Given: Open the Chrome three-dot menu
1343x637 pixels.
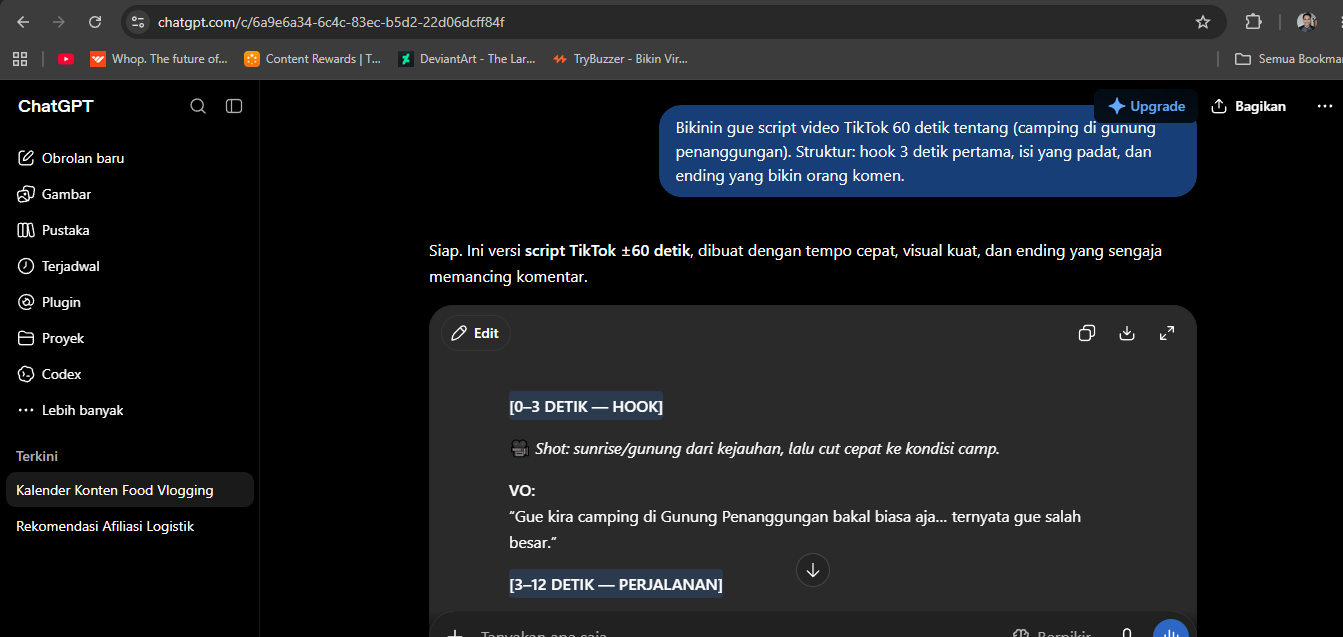Looking at the screenshot, I should coord(1339,21).
